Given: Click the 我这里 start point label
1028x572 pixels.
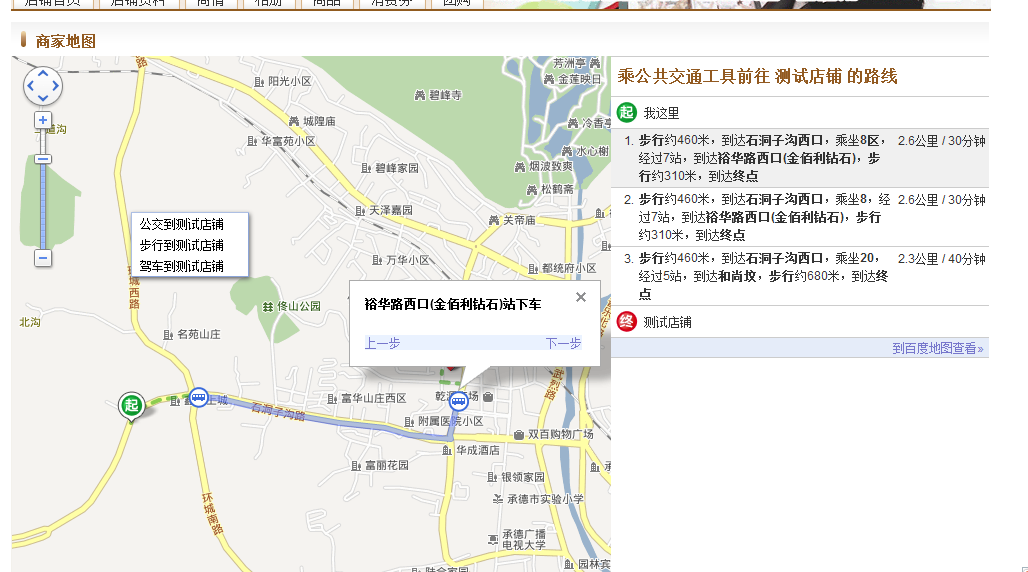Looking at the screenshot, I should (662, 113).
